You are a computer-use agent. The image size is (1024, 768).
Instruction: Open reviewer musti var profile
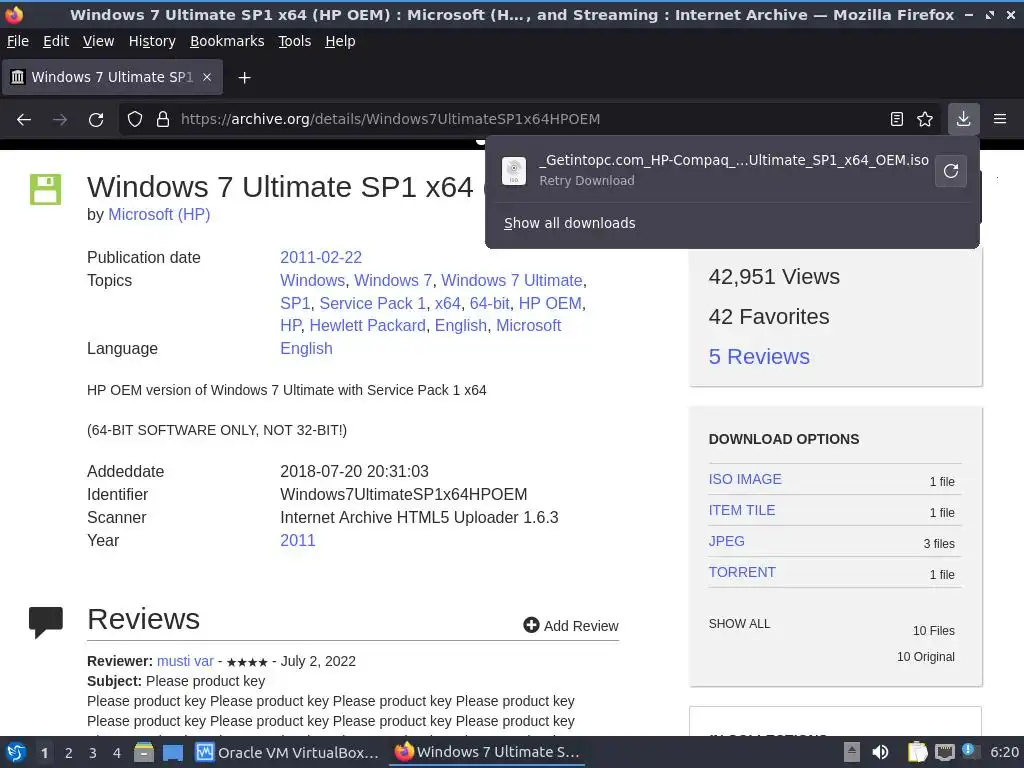[x=185, y=661]
